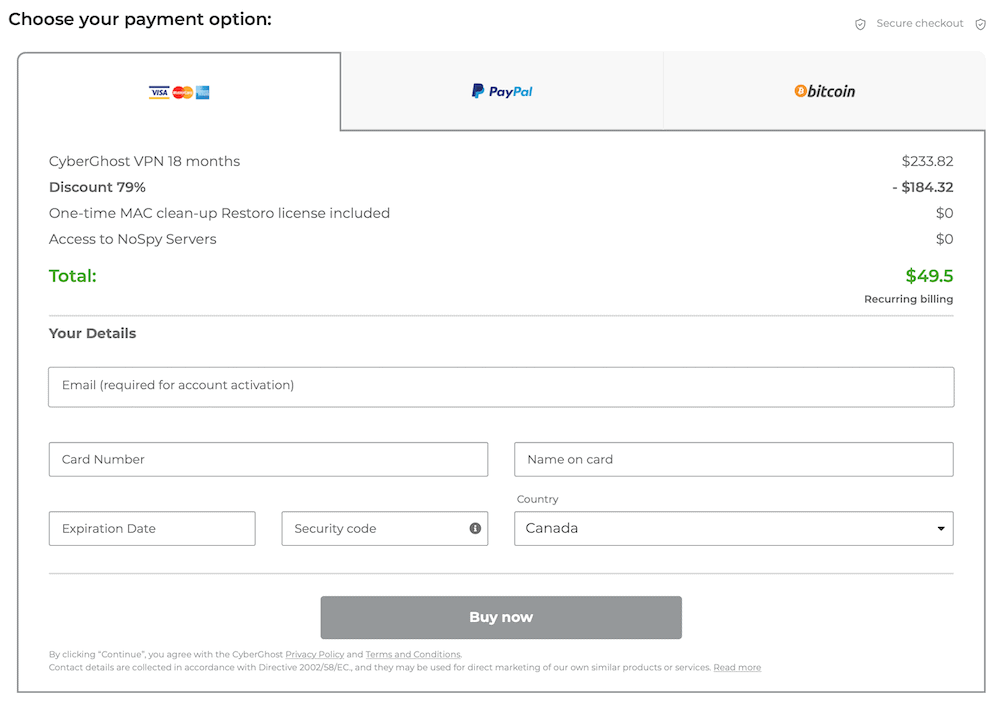
Task: Click the orange Bitcoin coin icon
Action: point(800,91)
